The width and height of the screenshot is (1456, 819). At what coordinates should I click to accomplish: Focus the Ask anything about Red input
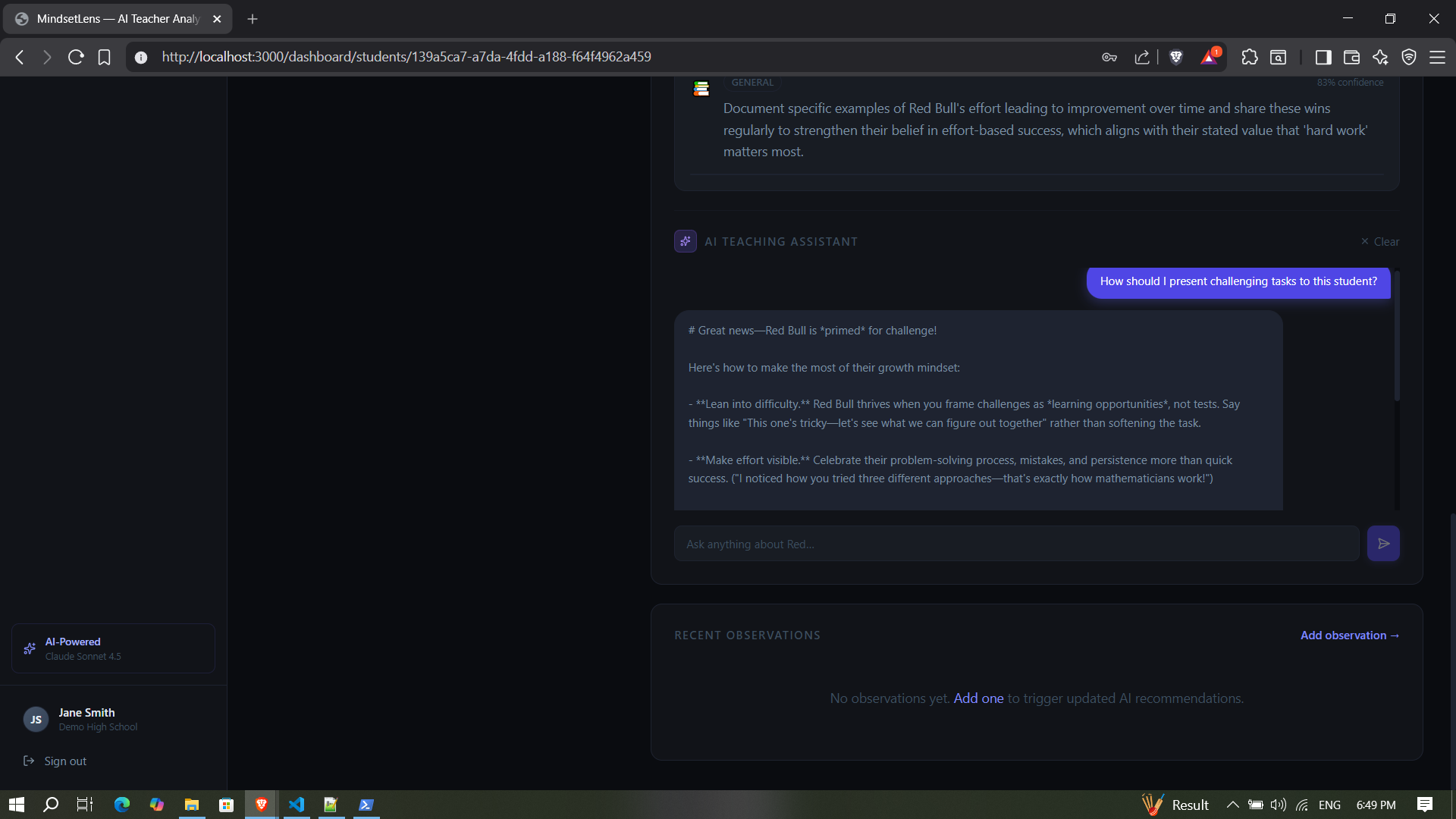click(x=1016, y=544)
